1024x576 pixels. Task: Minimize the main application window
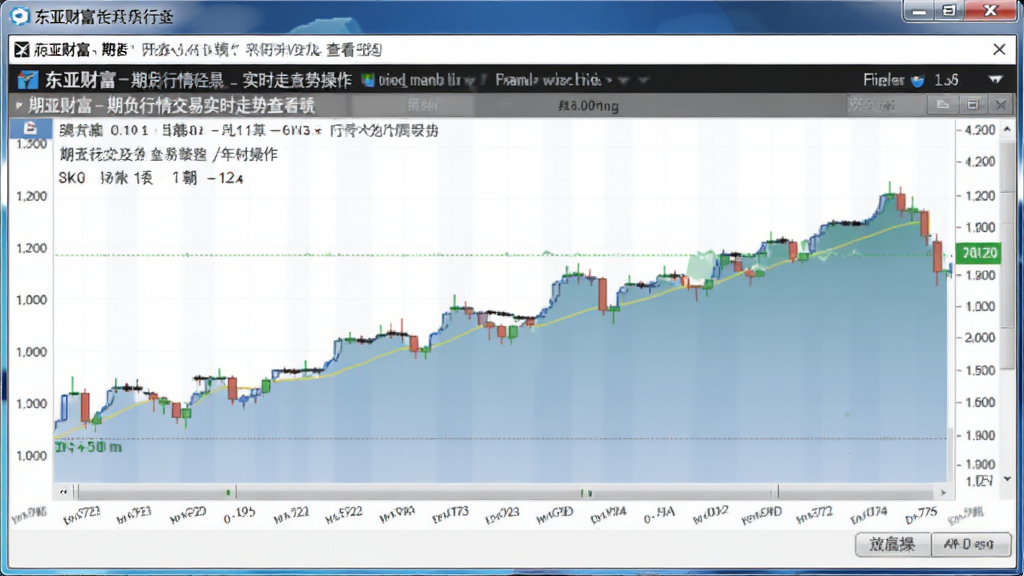point(920,11)
